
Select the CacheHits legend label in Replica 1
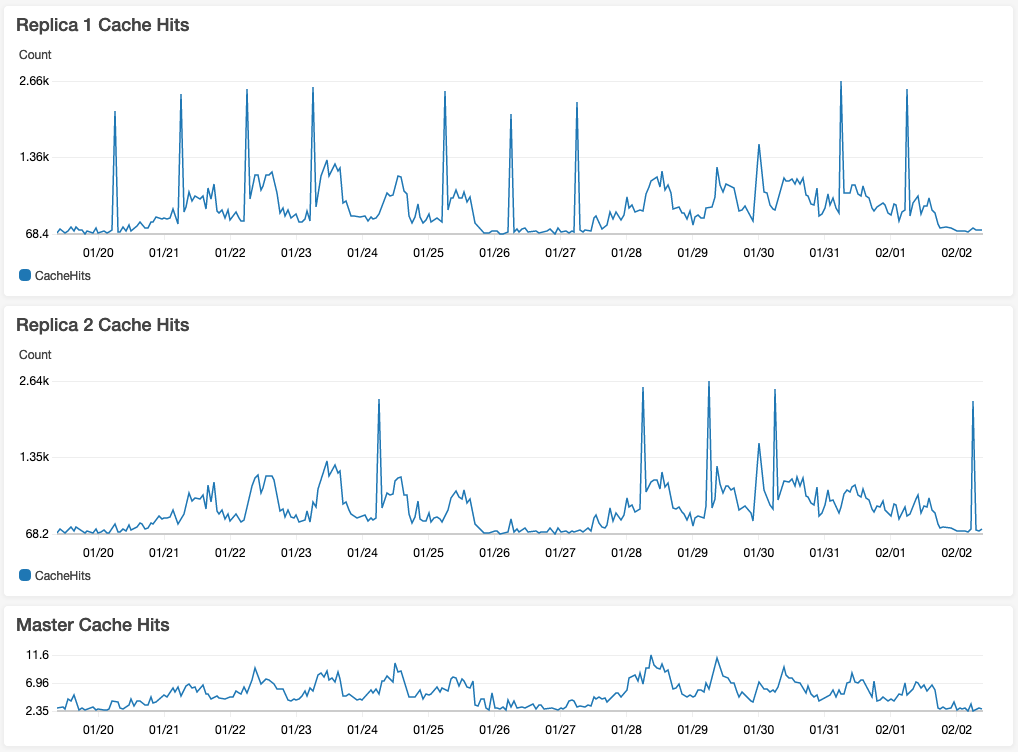(62, 275)
